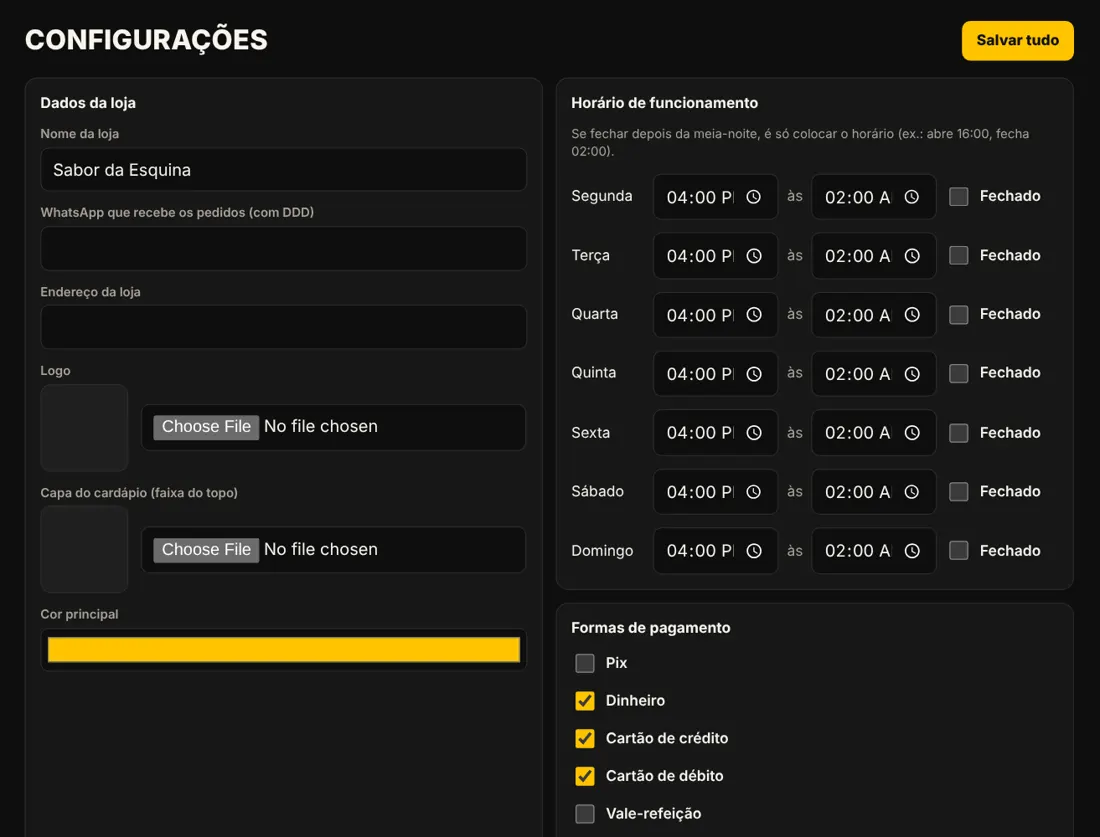Focus the WhatsApp number input field
This screenshot has width=1100, height=837.
pyautogui.click(x=283, y=248)
